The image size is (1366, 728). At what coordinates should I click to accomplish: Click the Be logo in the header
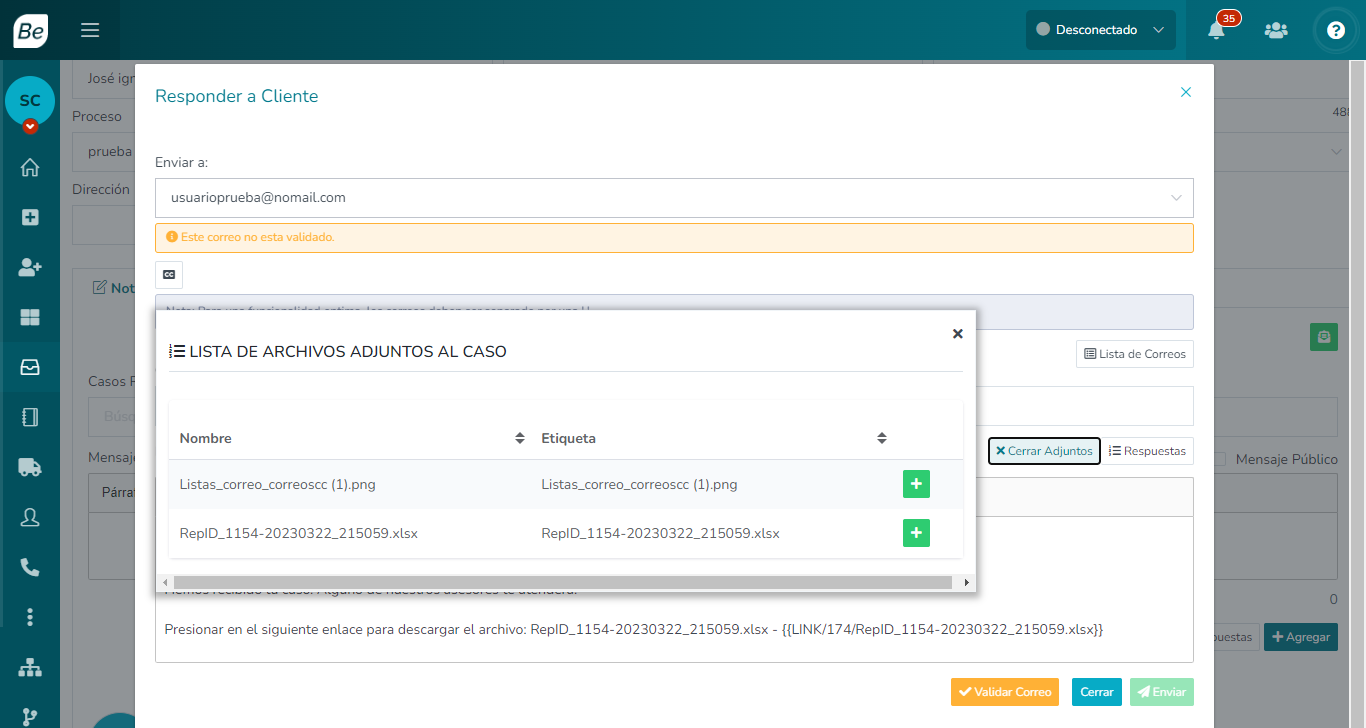(x=30, y=30)
